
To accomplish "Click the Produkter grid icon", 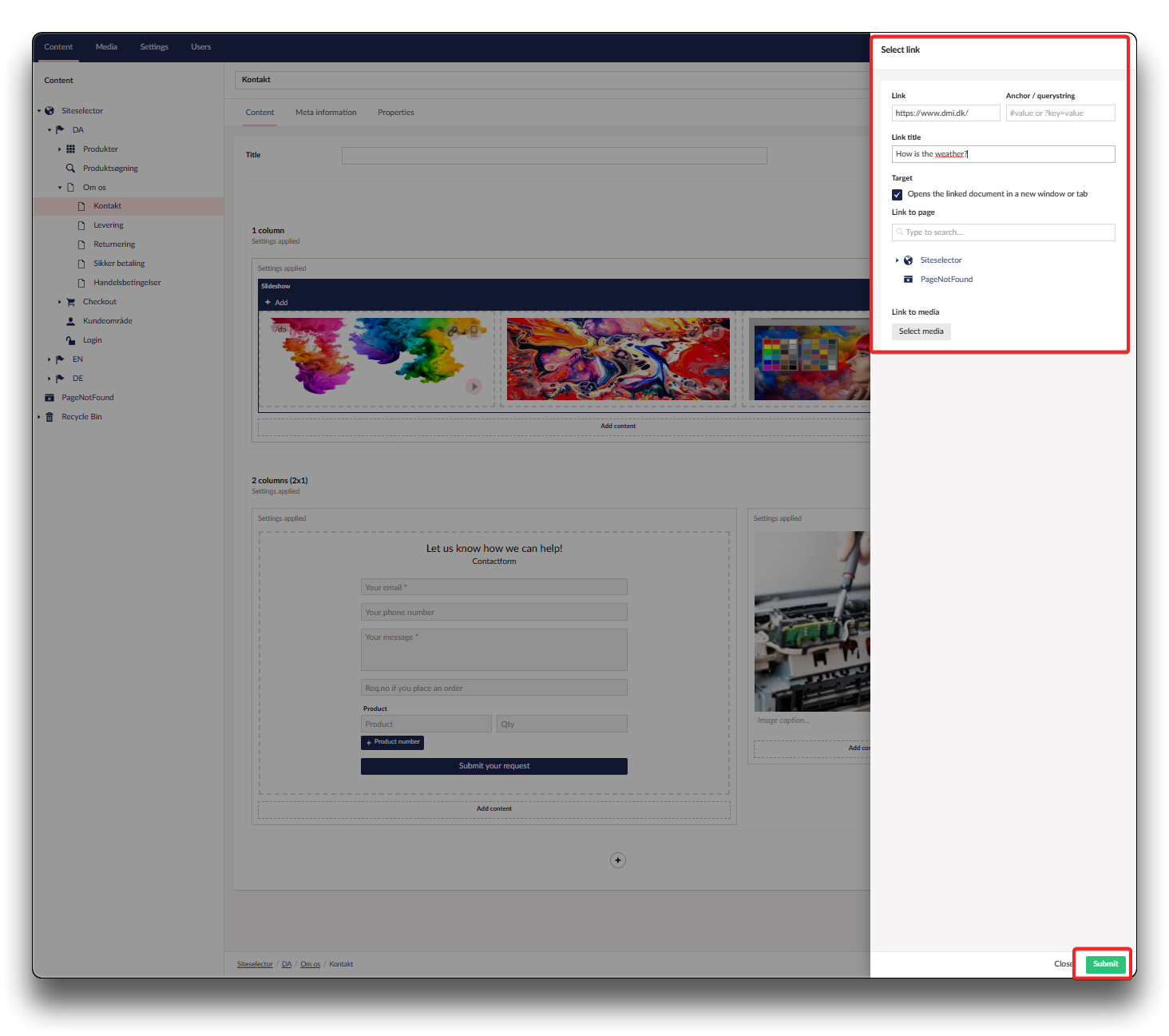I will 70,149.
